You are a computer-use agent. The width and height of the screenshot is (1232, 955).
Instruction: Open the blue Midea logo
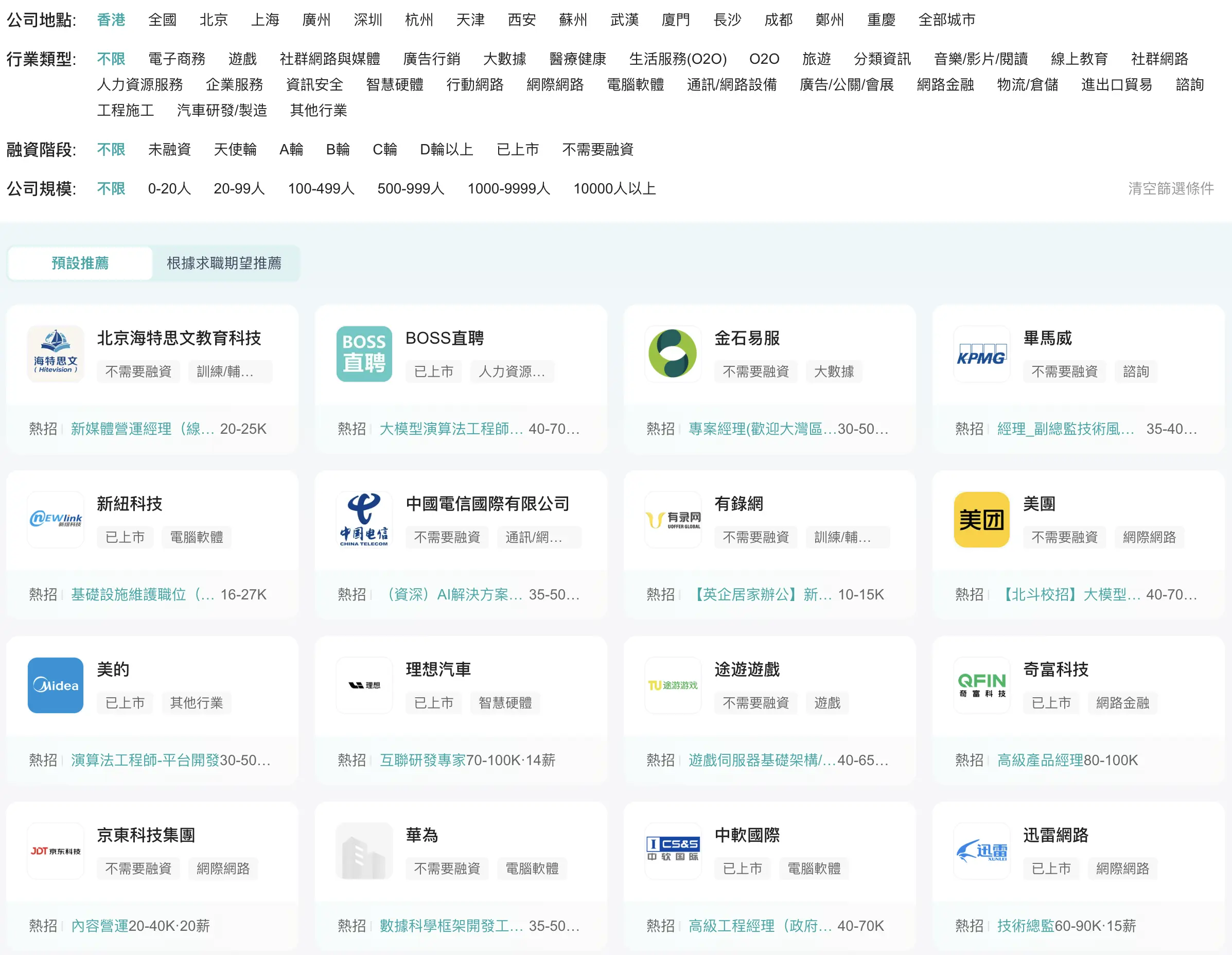click(x=55, y=685)
